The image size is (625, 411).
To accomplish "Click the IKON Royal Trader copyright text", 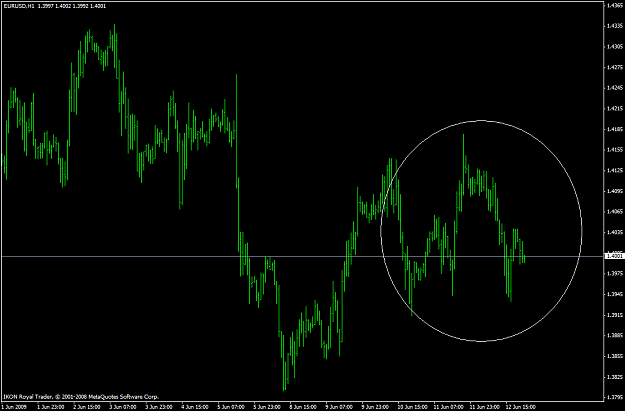I will pos(81,397).
